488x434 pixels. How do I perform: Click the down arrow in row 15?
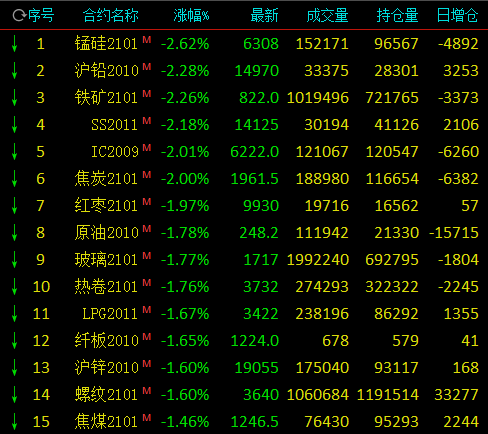(14, 422)
